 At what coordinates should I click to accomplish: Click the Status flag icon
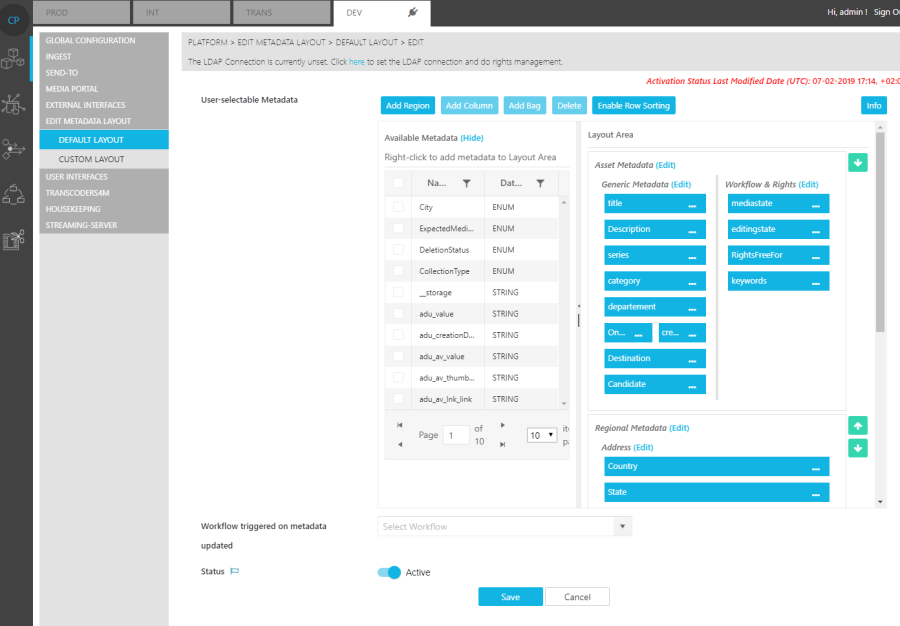point(235,572)
